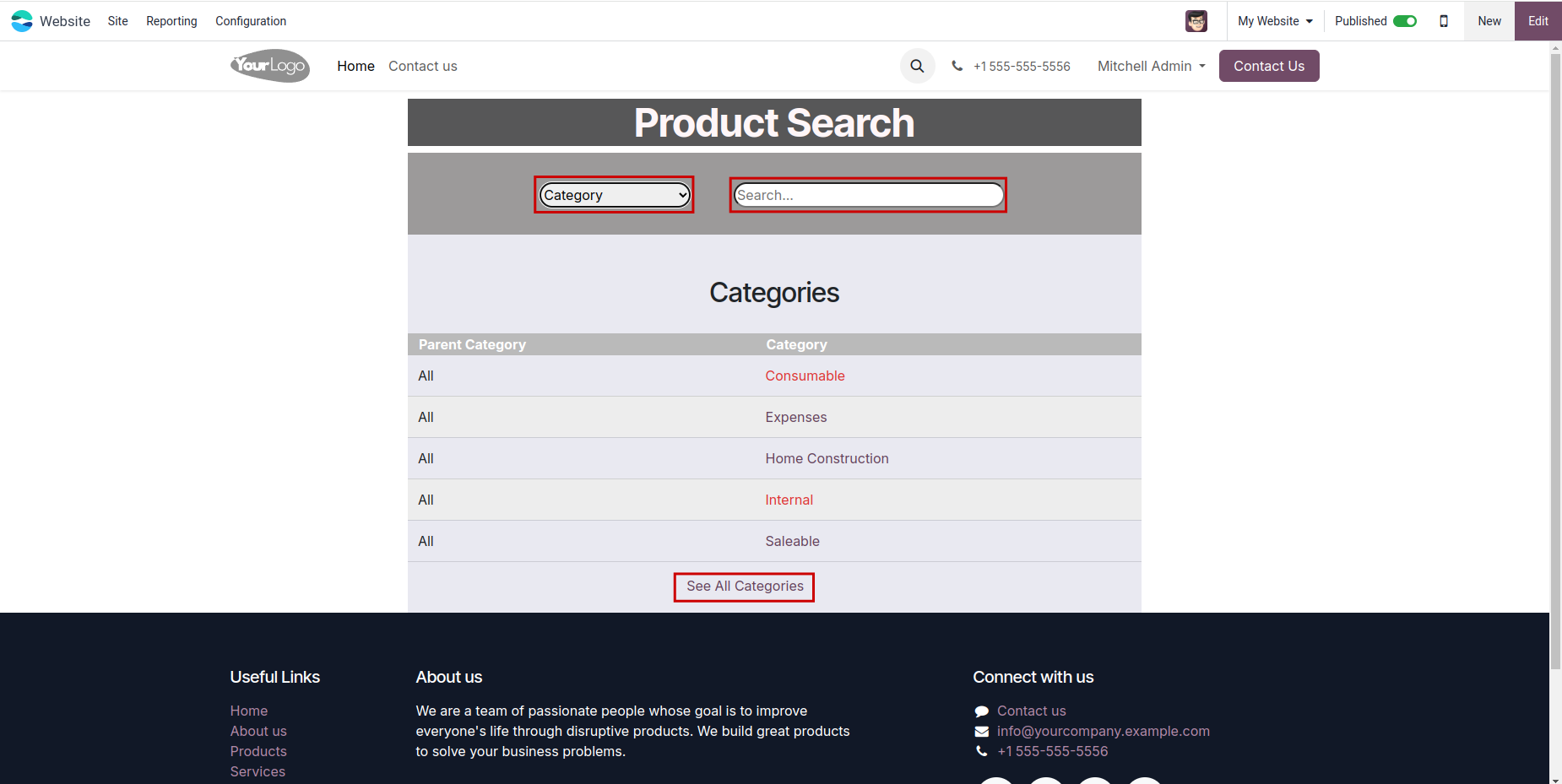The image size is (1562, 784).
Task: Click the Odoo Website app logo icon
Action: click(x=22, y=21)
